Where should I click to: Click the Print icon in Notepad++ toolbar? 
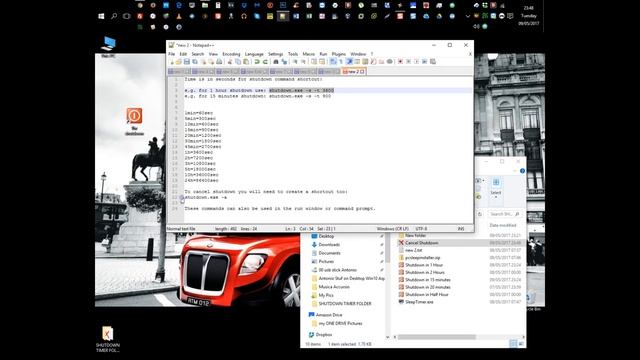[219, 62]
